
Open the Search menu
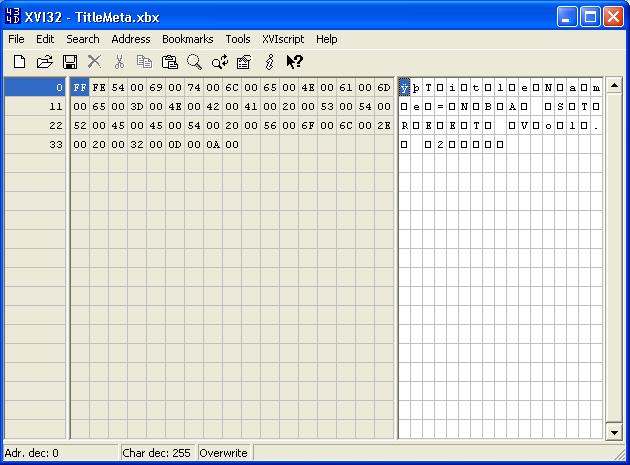coord(83,39)
